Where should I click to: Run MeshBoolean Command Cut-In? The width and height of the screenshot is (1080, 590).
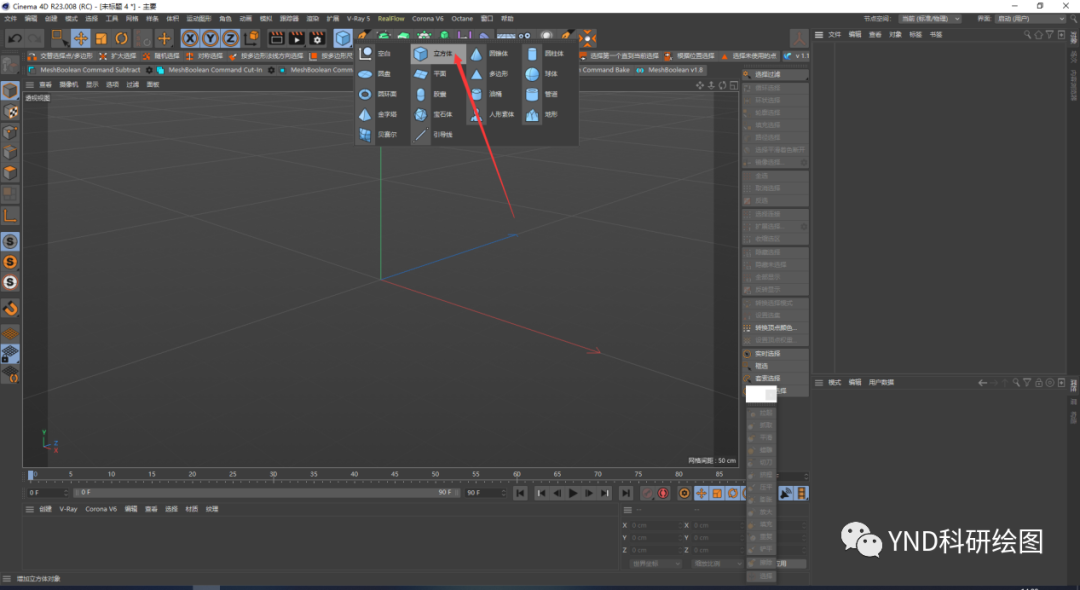point(209,70)
